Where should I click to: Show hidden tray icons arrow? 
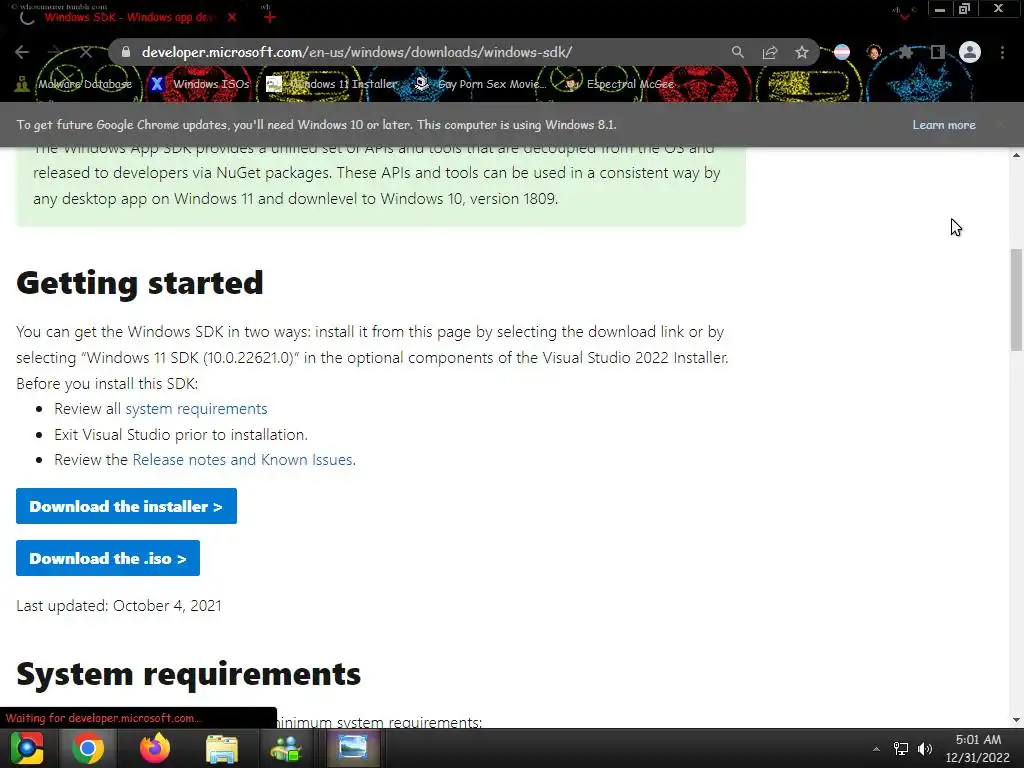[876, 749]
